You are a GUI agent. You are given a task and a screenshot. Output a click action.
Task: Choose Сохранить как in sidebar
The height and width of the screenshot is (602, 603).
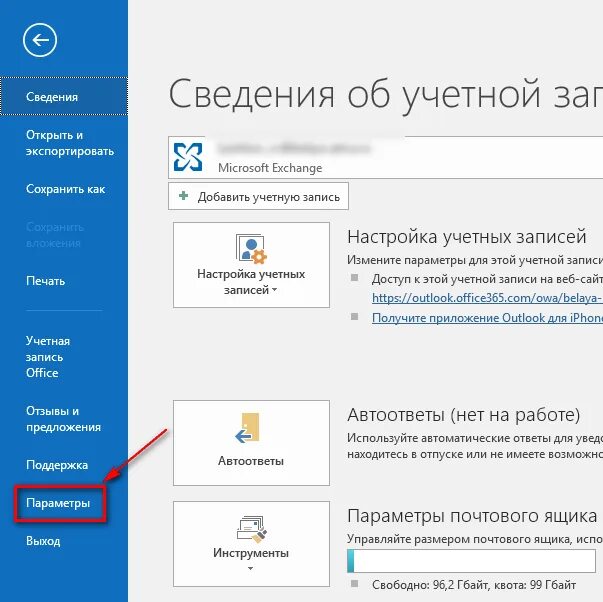(x=65, y=189)
